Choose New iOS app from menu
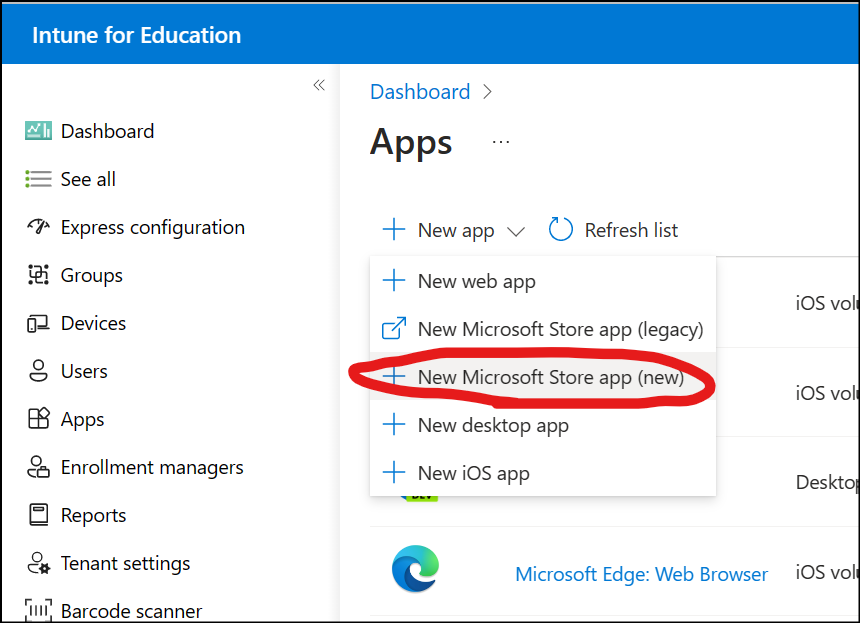This screenshot has width=860, height=623. point(543,472)
